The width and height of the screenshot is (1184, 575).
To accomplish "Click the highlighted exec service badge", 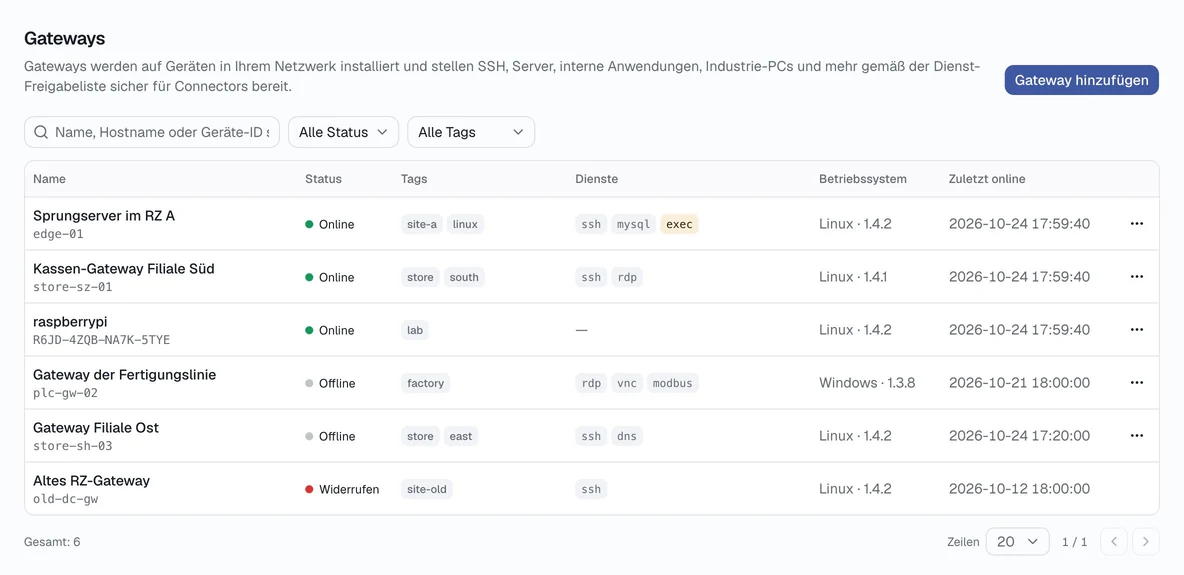I will (x=680, y=224).
